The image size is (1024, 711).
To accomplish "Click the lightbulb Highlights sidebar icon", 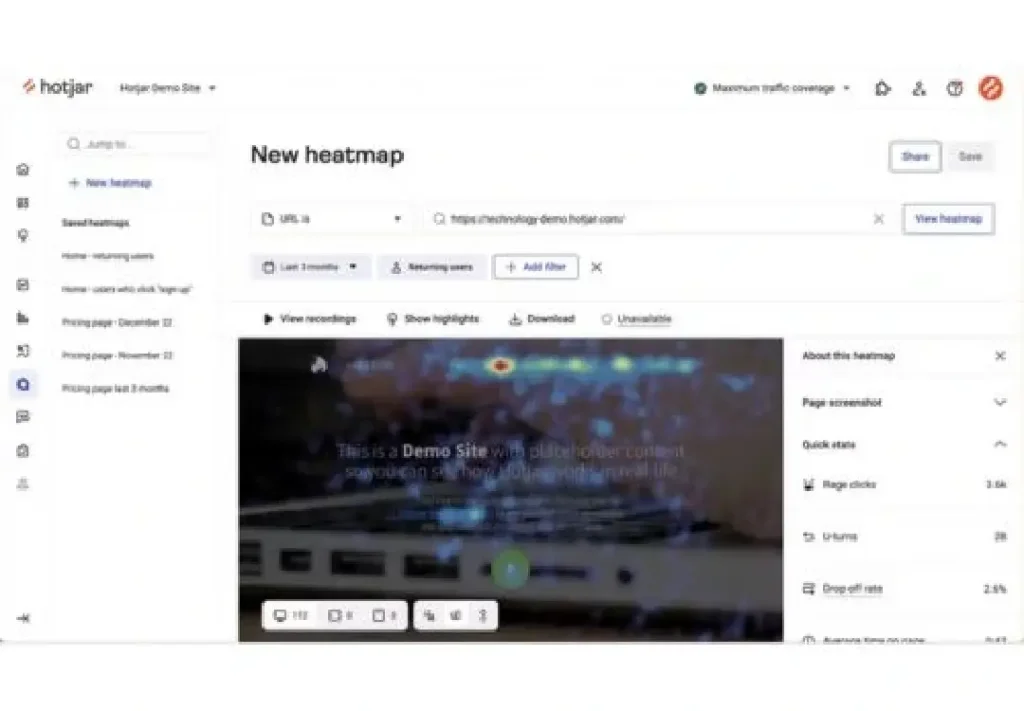I will click(23, 236).
